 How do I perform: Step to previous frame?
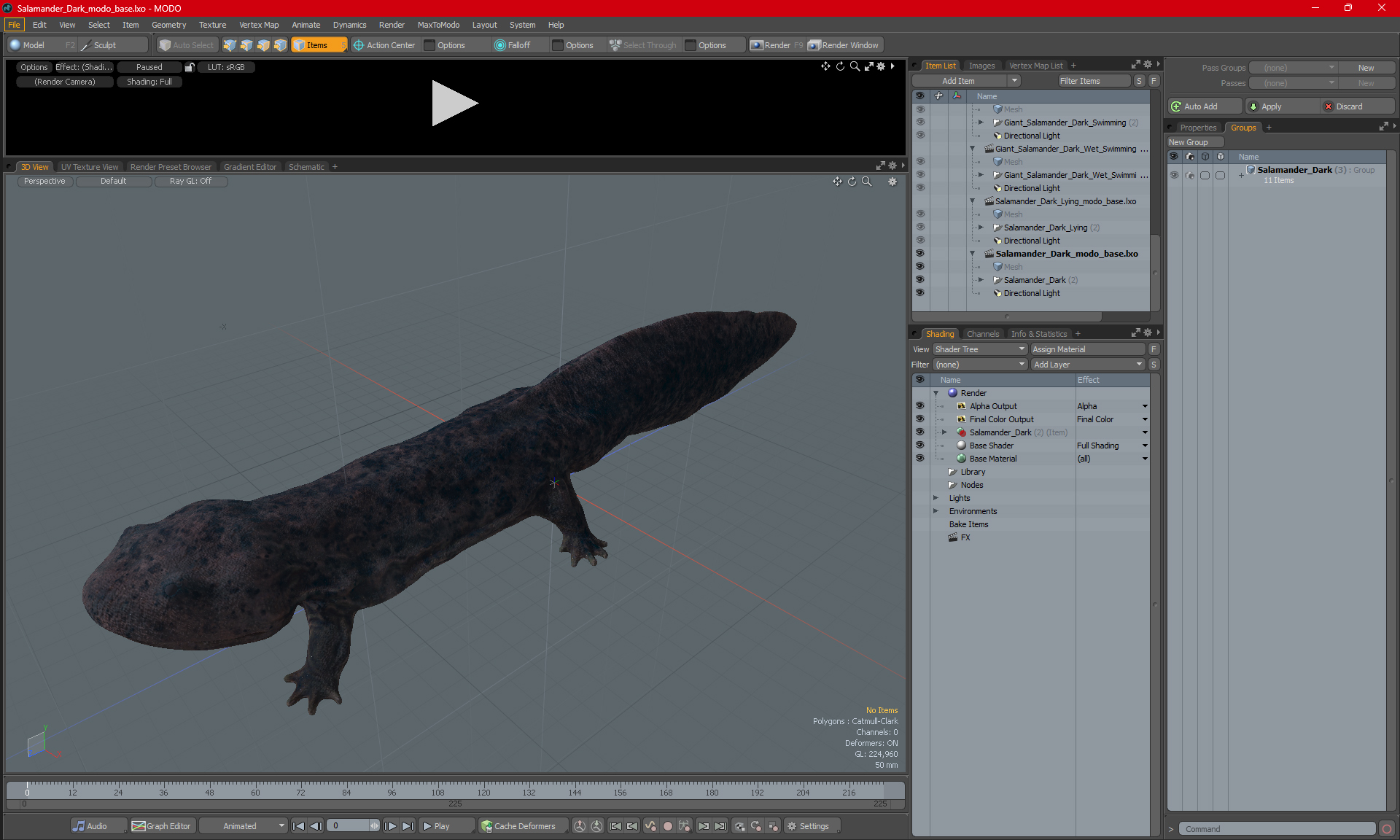click(x=316, y=826)
